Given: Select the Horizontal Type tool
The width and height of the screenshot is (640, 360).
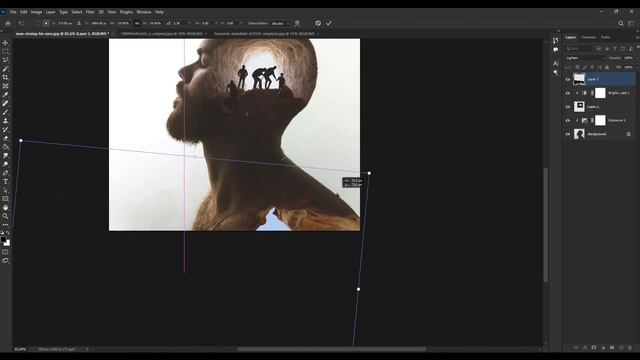Looking at the screenshot, I should tap(5, 182).
